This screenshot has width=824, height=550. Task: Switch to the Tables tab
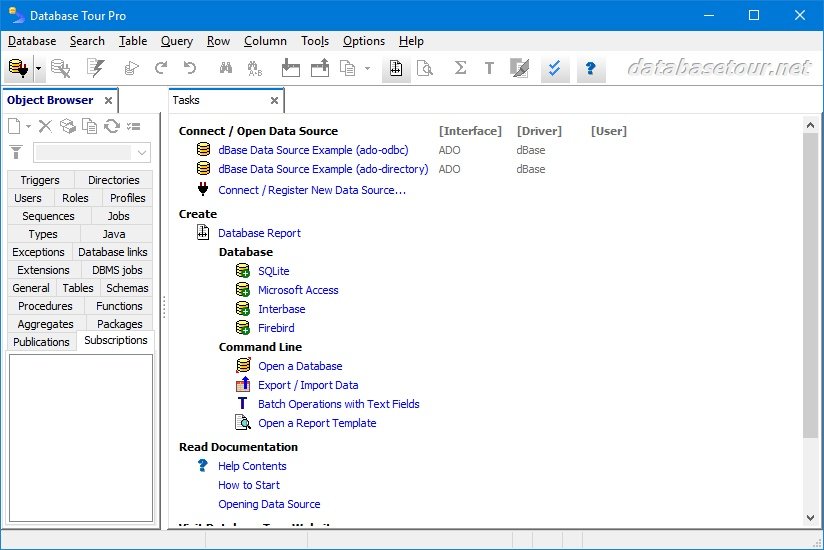click(x=78, y=288)
